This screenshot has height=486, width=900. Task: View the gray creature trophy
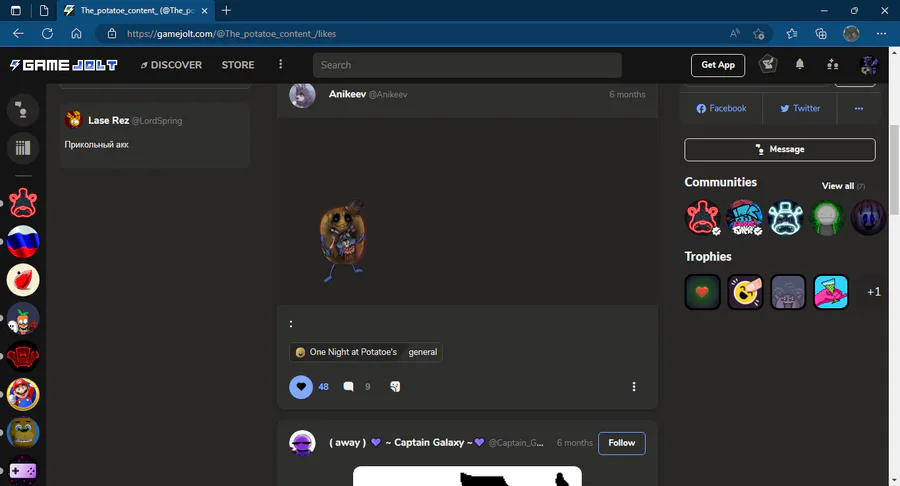(x=788, y=292)
